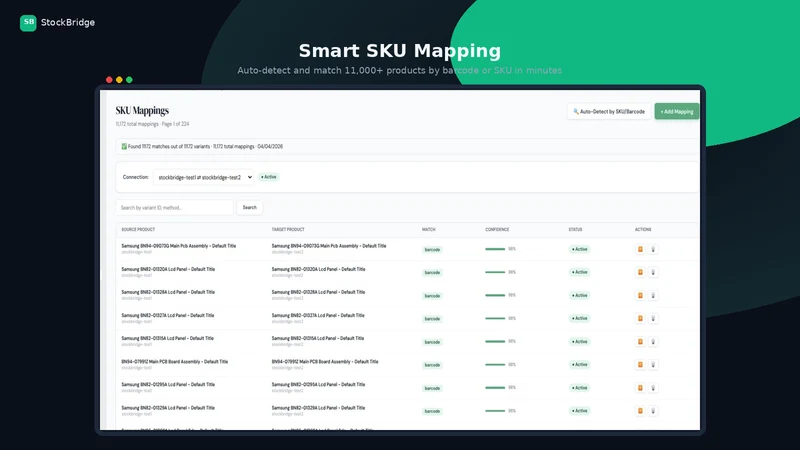Click source product Samsung BN82-01327A Lcd Panel

168,315
